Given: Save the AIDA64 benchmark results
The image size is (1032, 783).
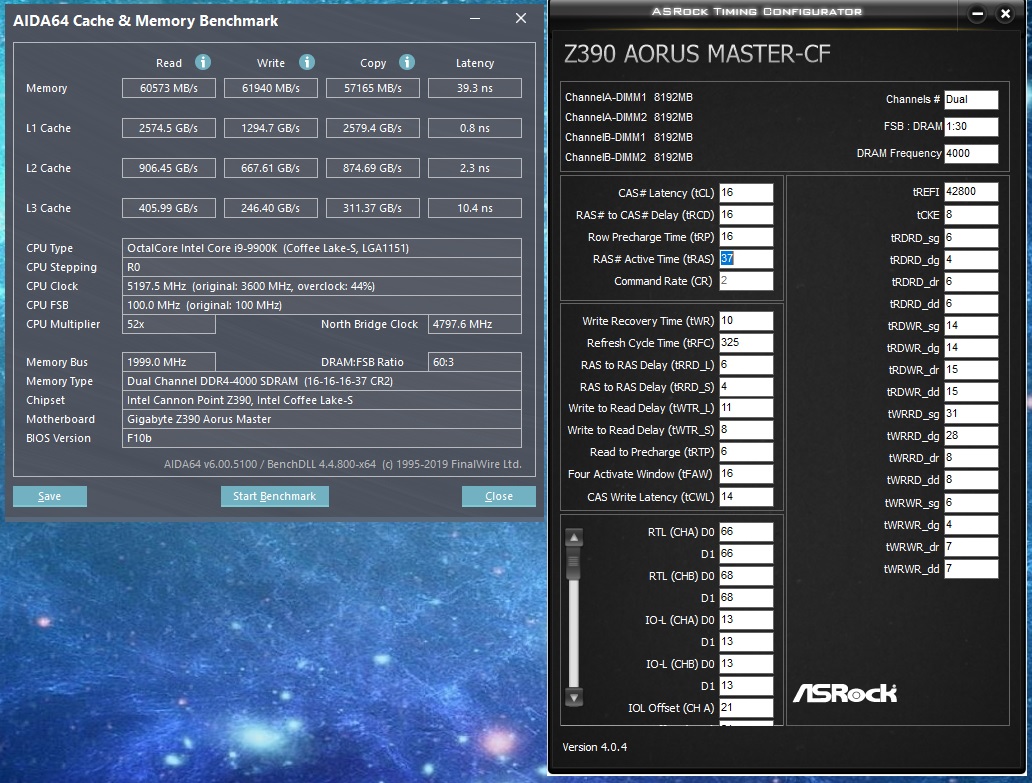Looking at the screenshot, I should 50,496.
